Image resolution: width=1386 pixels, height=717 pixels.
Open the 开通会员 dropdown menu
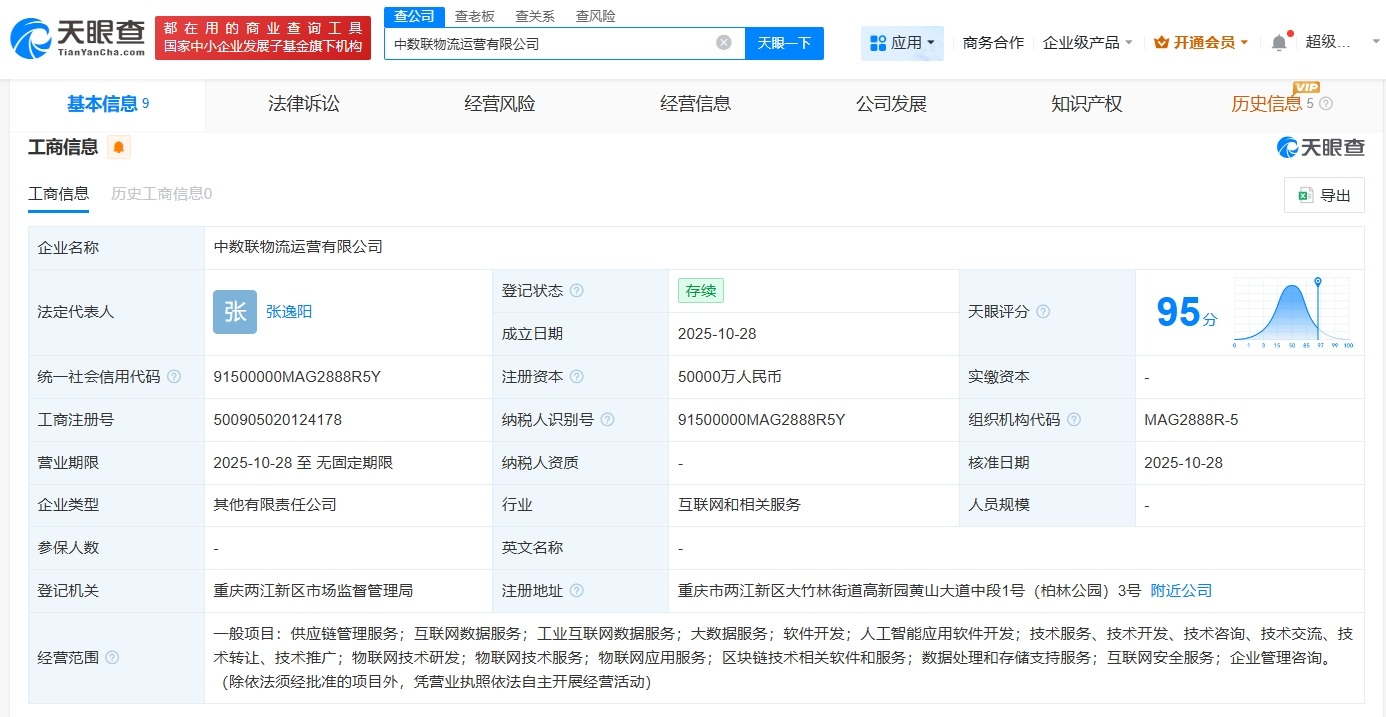click(x=1198, y=42)
